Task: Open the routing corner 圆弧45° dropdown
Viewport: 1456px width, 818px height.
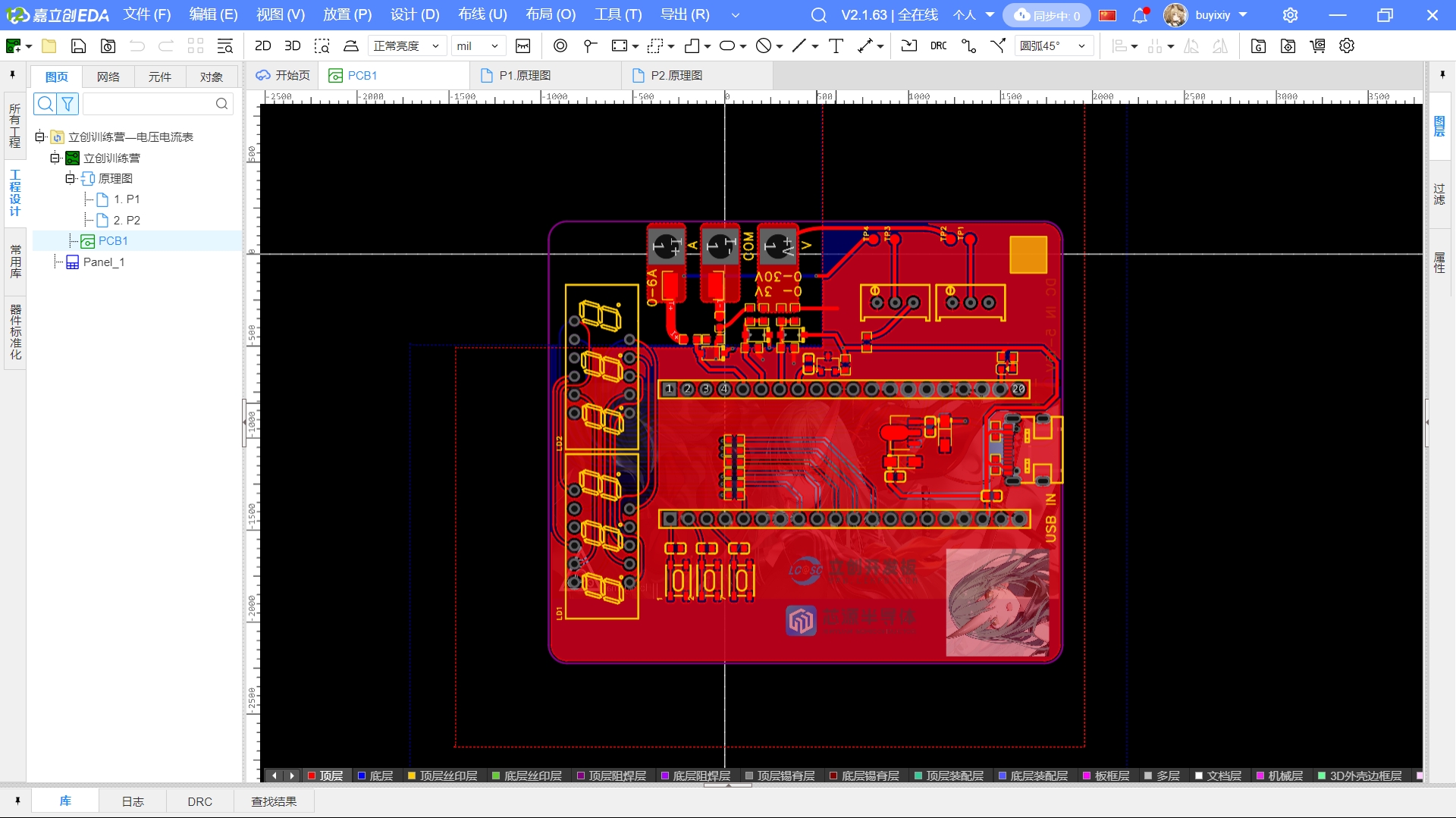Action: [x=1053, y=46]
